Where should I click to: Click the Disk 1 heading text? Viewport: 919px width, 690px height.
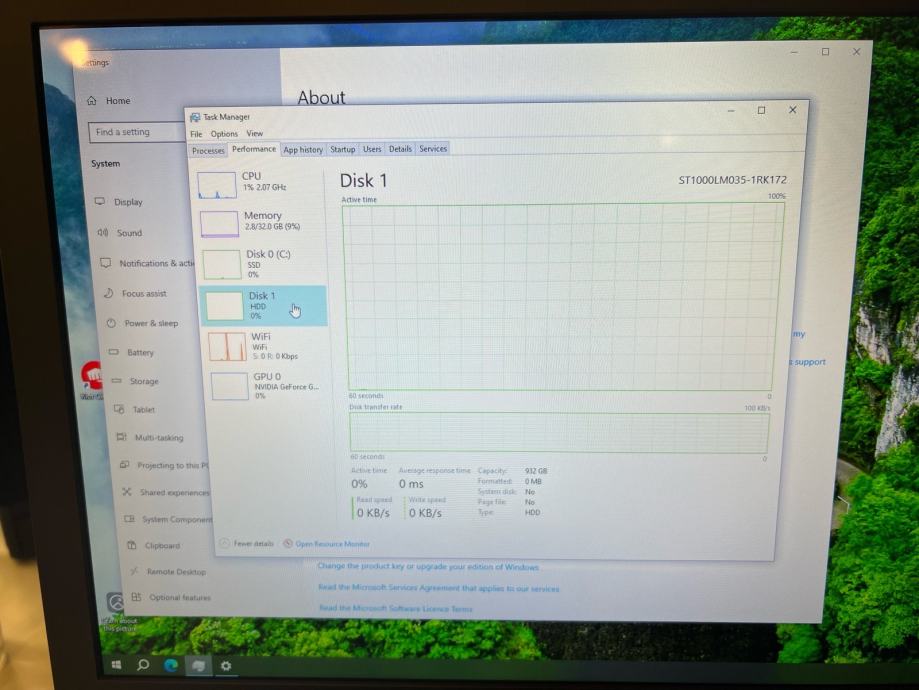pos(363,181)
